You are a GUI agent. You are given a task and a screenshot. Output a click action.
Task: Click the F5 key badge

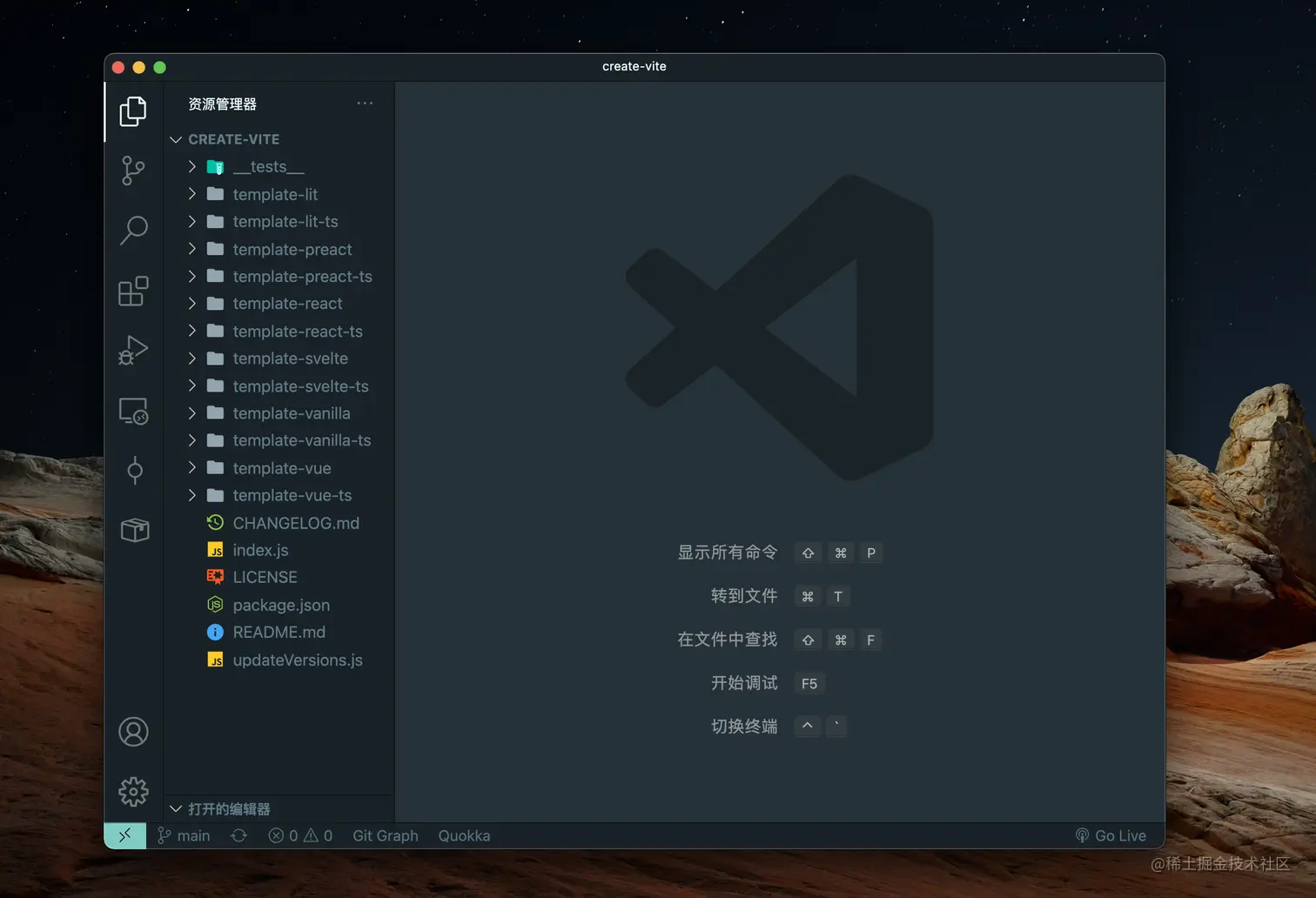(809, 683)
